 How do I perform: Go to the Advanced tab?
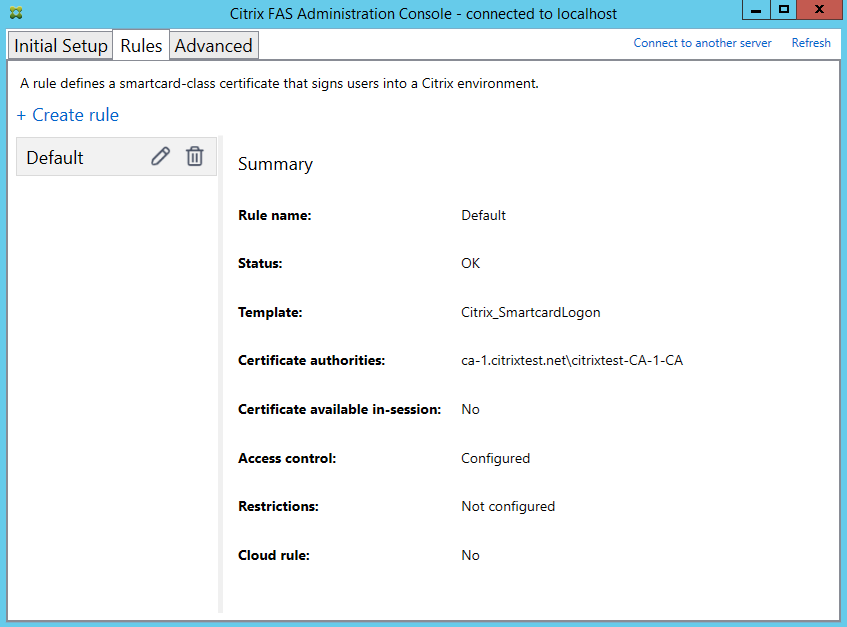[x=213, y=45]
